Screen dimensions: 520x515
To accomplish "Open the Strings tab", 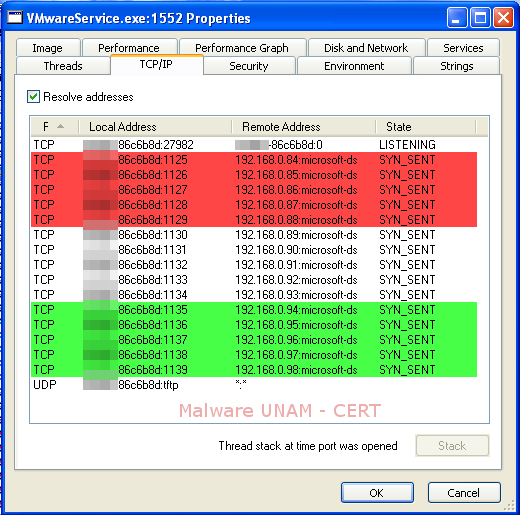I will (457, 66).
